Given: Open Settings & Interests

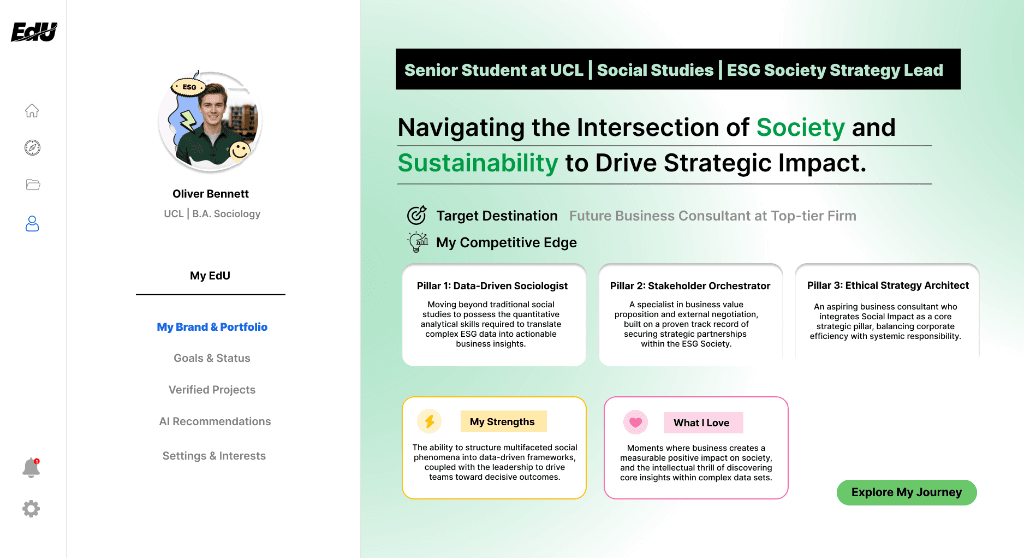Looking at the screenshot, I should [214, 456].
